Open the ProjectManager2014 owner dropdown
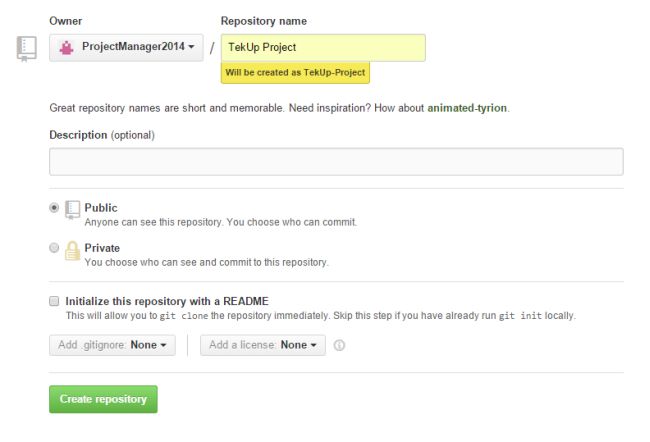 [126, 48]
